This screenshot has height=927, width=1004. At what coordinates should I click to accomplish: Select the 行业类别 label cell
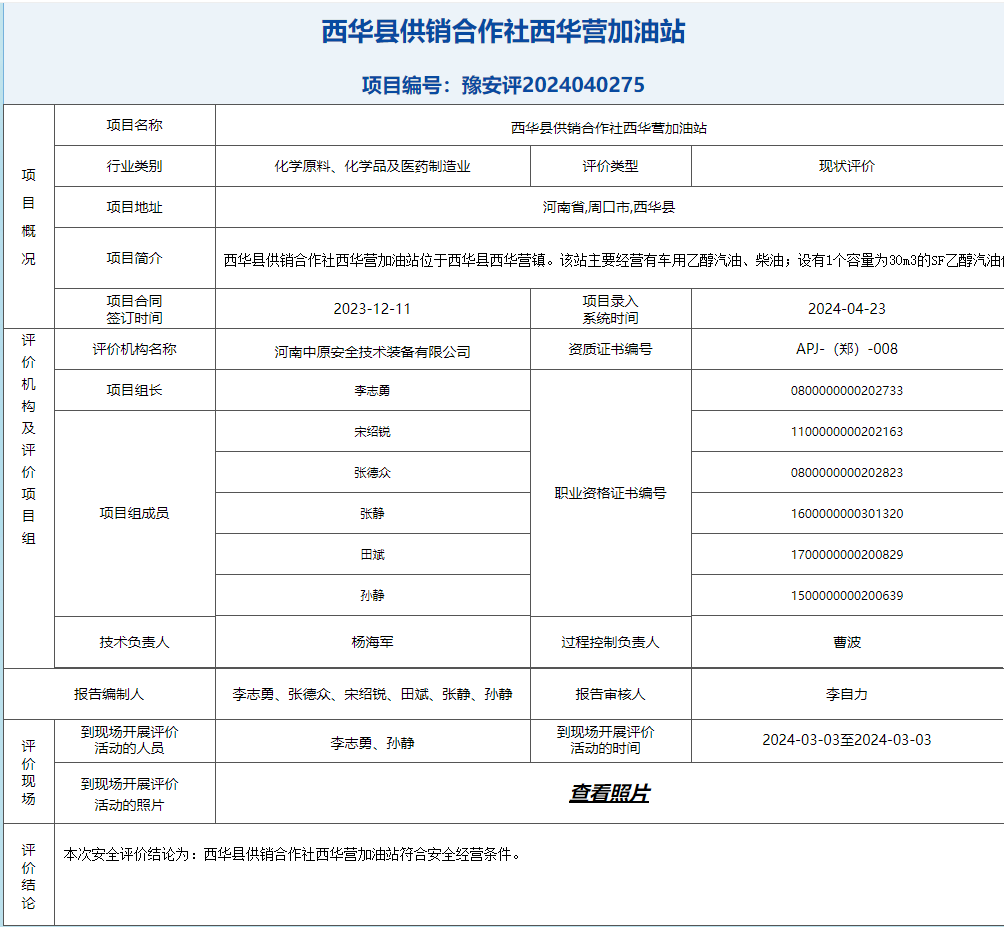point(134,166)
